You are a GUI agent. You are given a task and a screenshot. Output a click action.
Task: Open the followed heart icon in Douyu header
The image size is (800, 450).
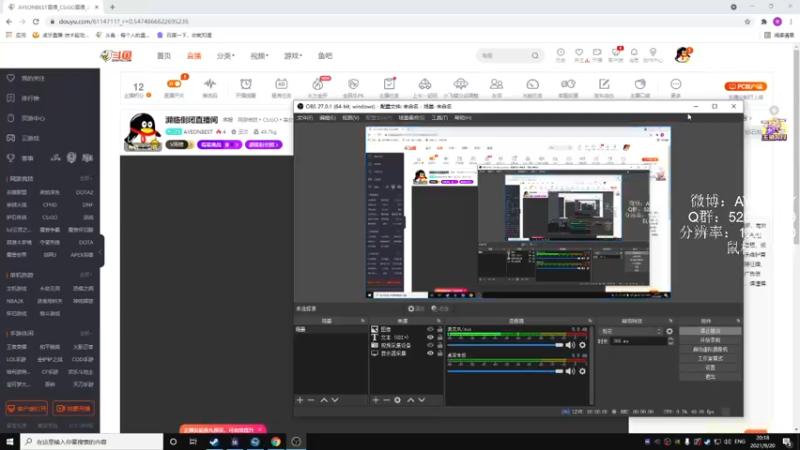[579, 53]
